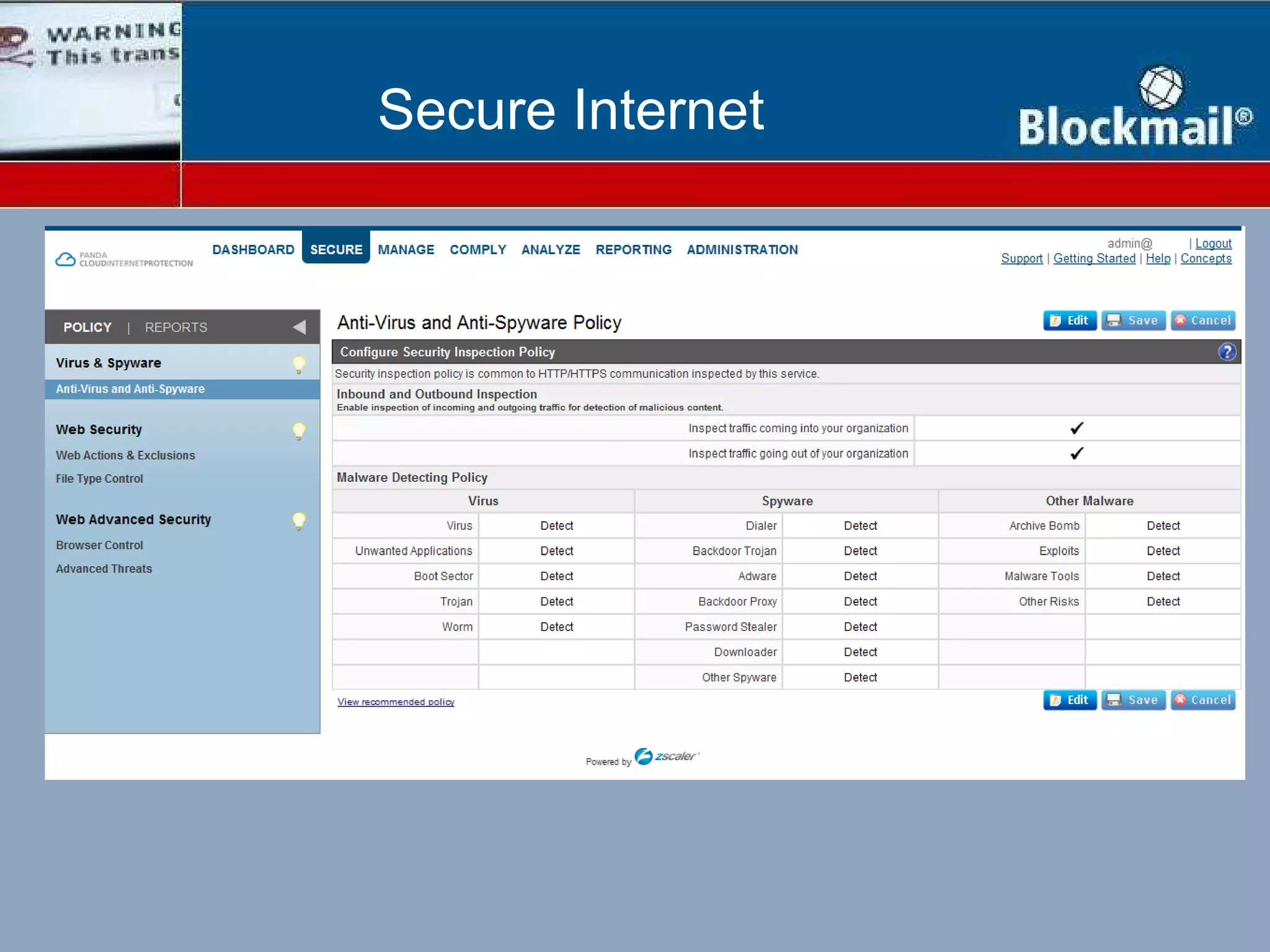Click Detect value for Backdoor Trojan
The height and width of the screenshot is (952, 1270).
[x=860, y=551]
